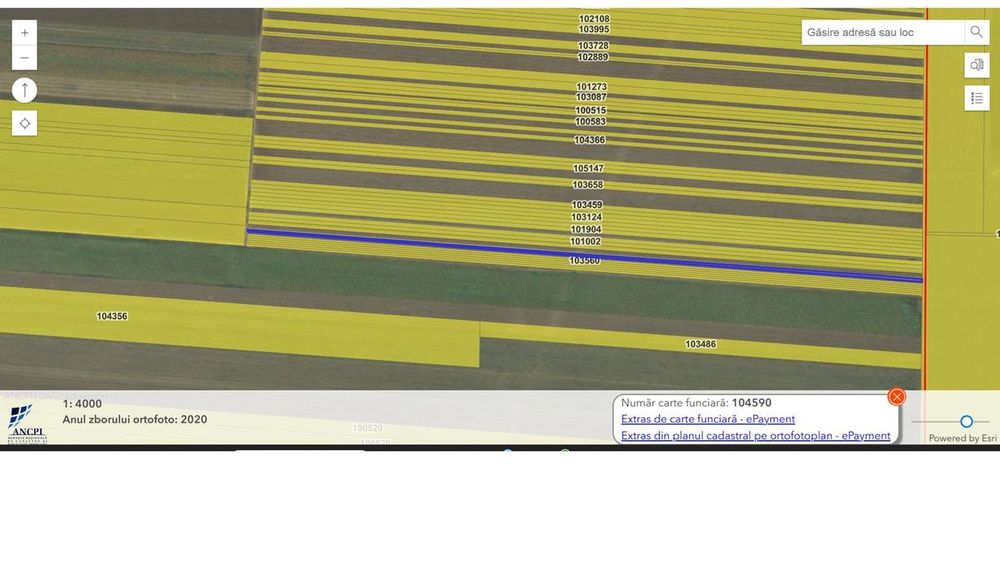Select parcel labeled 105147

(x=588, y=169)
